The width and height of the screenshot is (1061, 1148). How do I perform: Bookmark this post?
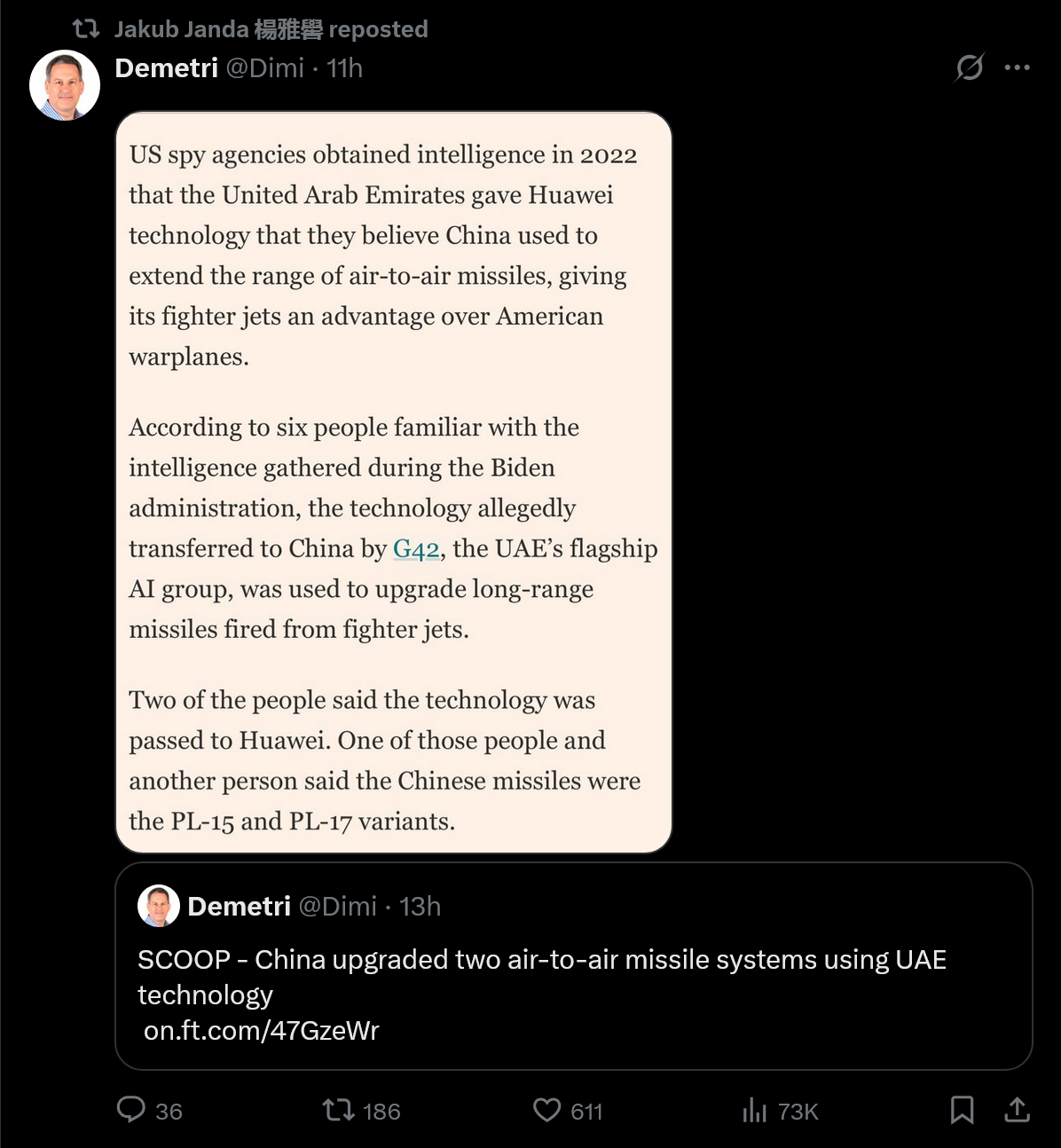coord(962,1110)
